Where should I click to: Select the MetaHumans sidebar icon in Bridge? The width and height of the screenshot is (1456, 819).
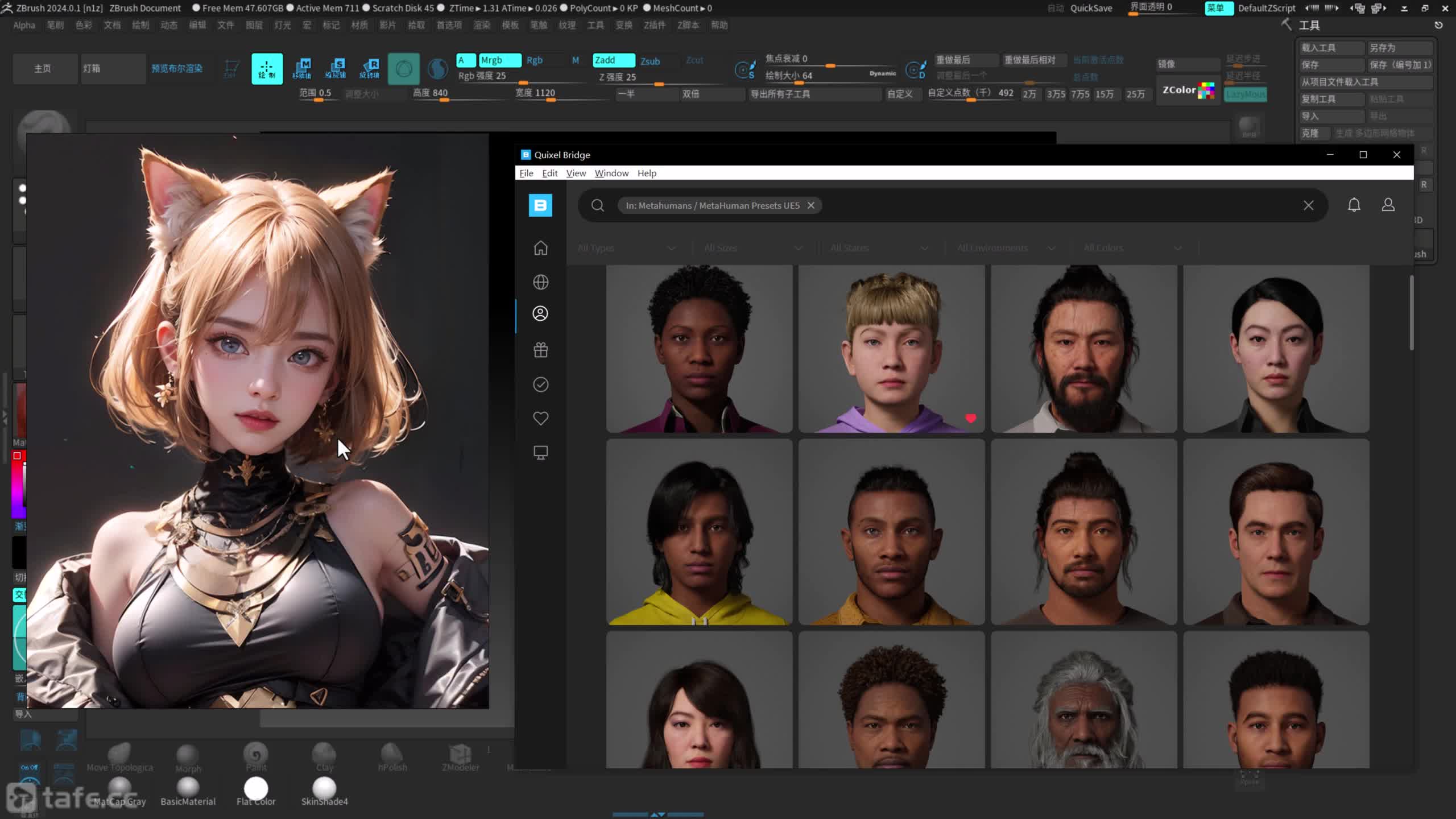[x=540, y=313]
